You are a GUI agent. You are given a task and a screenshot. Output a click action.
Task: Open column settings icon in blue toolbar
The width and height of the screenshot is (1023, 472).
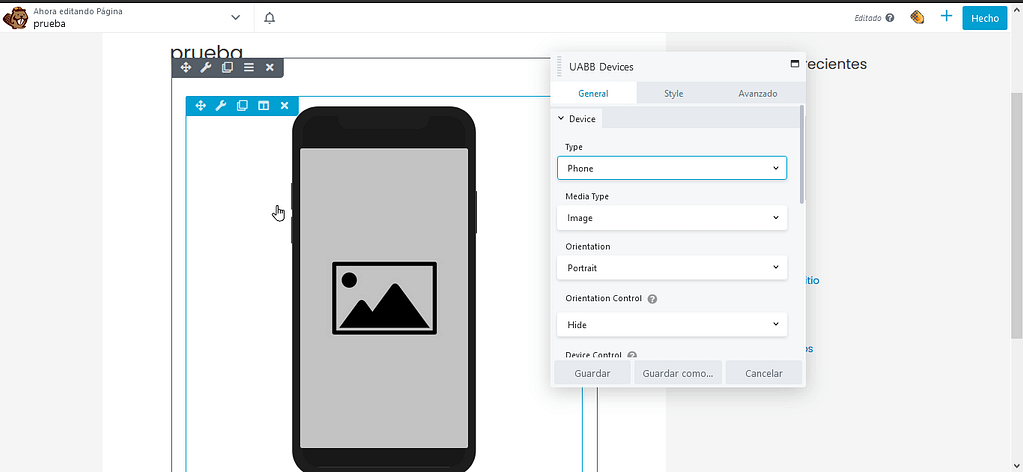264,106
